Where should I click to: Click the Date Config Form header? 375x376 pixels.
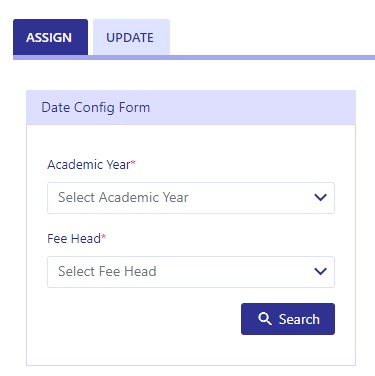point(96,107)
